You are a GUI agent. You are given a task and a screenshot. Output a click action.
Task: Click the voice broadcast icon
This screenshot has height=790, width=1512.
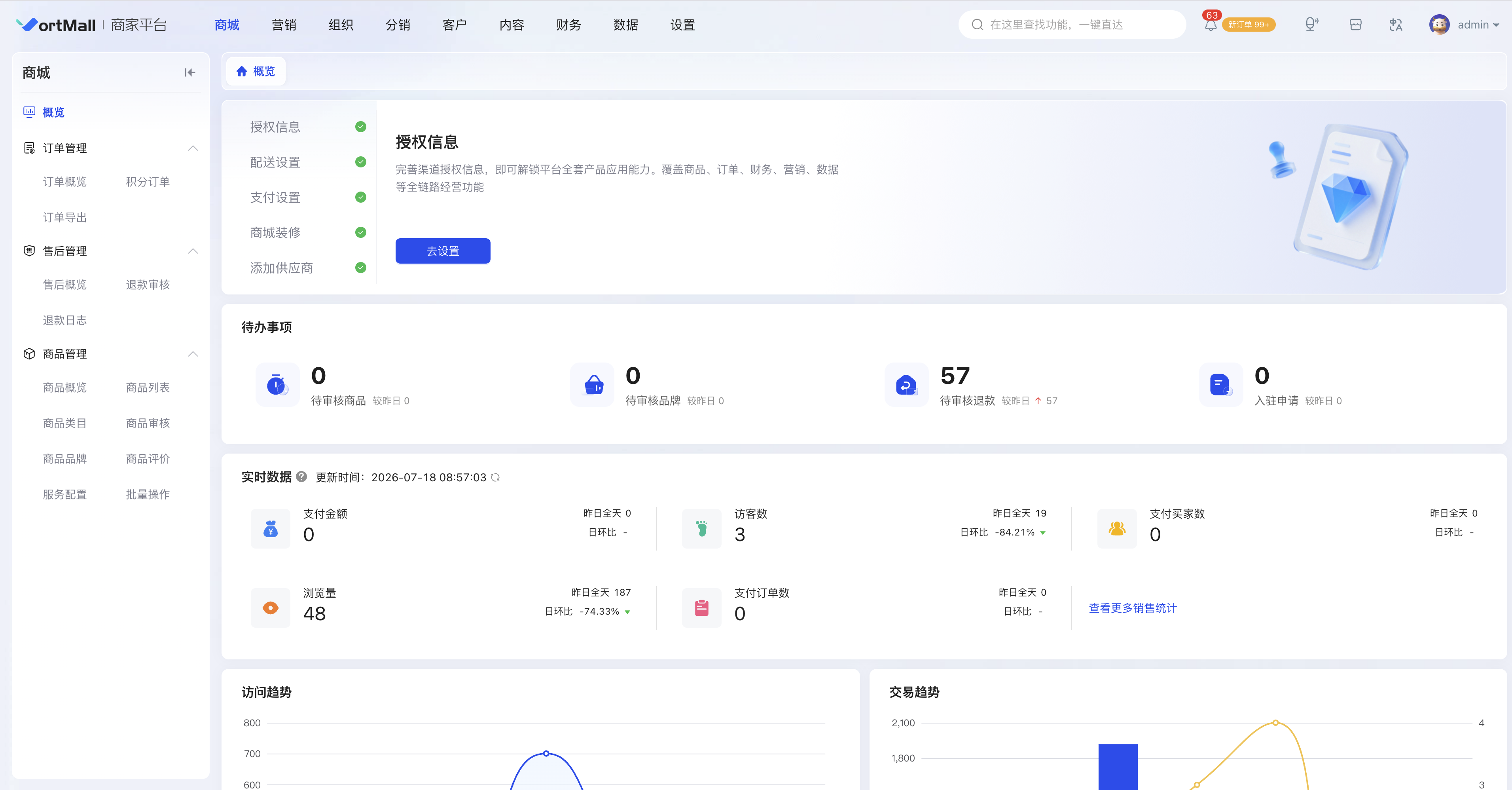(x=1311, y=25)
